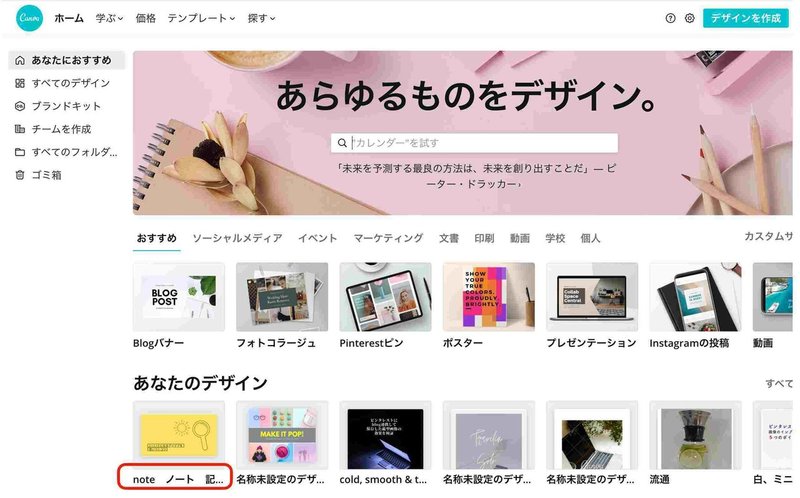The image size is (800, 498).
Task: Click the folder icon beside すべてのフォルダ
Action: [x=20, y=152]
